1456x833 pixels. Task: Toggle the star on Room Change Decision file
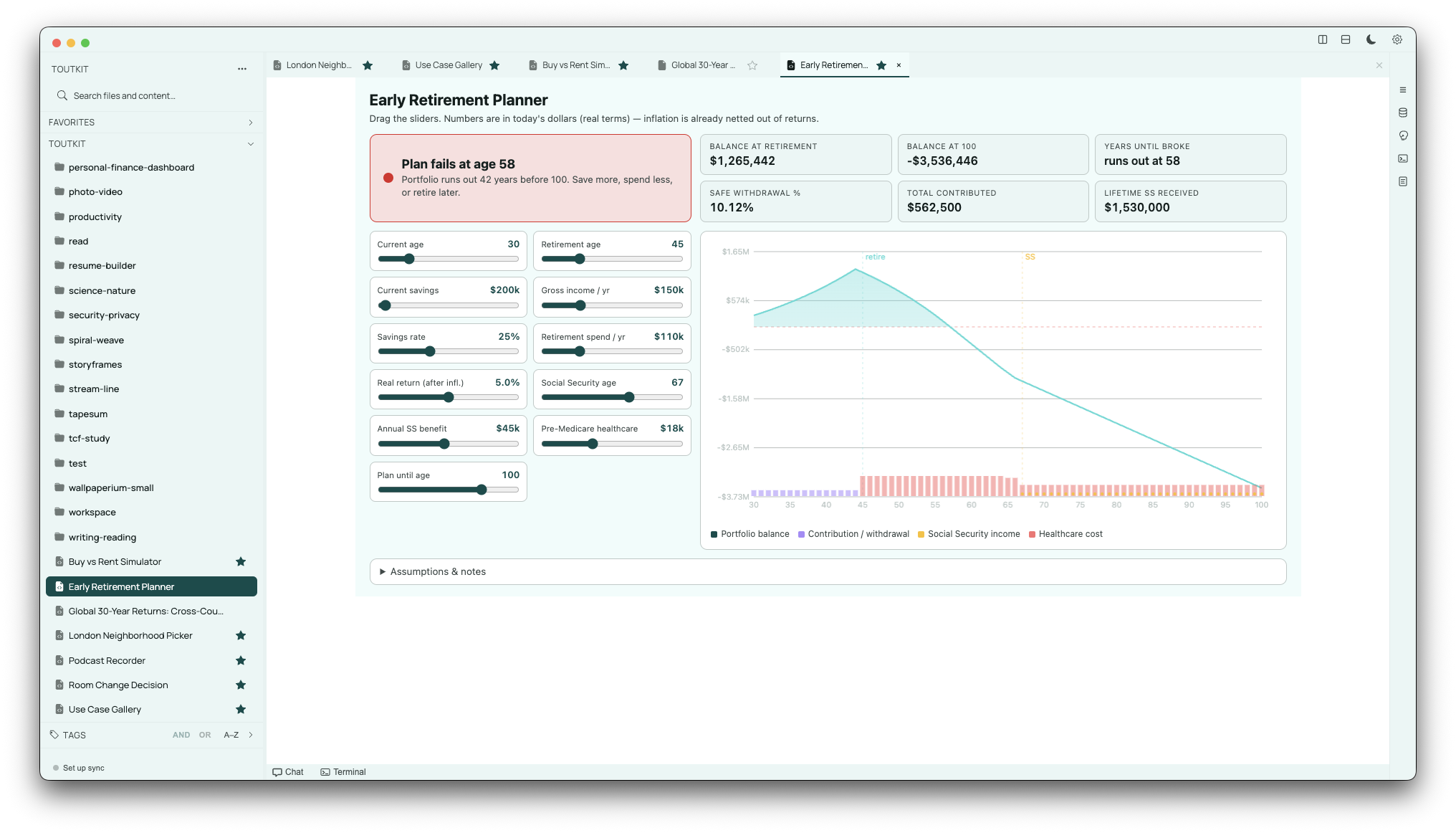pyautogui.click(x=241, y=685)
